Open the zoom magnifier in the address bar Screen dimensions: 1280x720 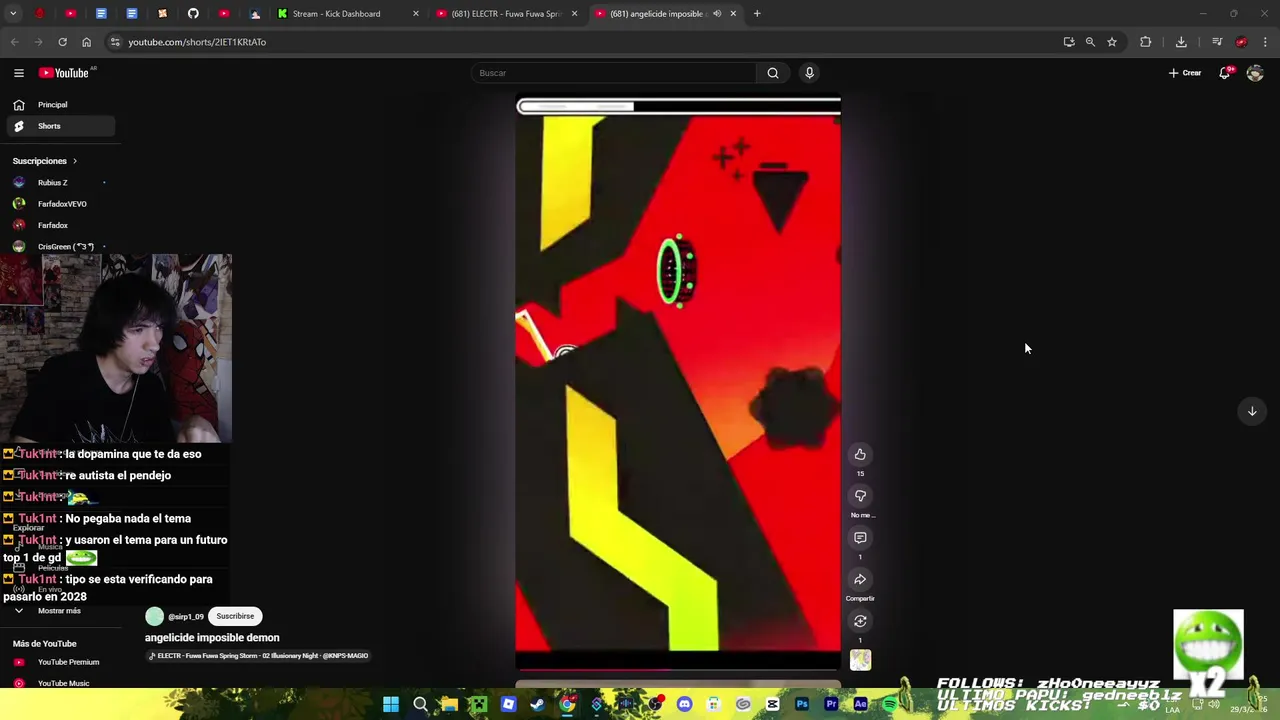(1090, 42)
